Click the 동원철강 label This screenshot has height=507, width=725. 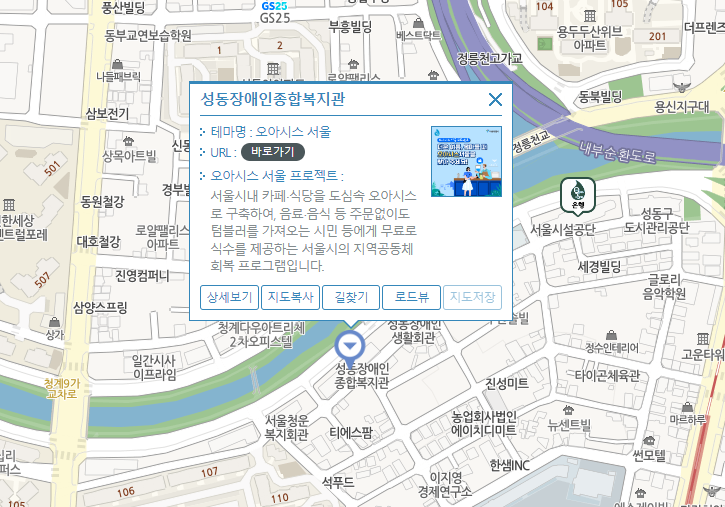(103, 202)
